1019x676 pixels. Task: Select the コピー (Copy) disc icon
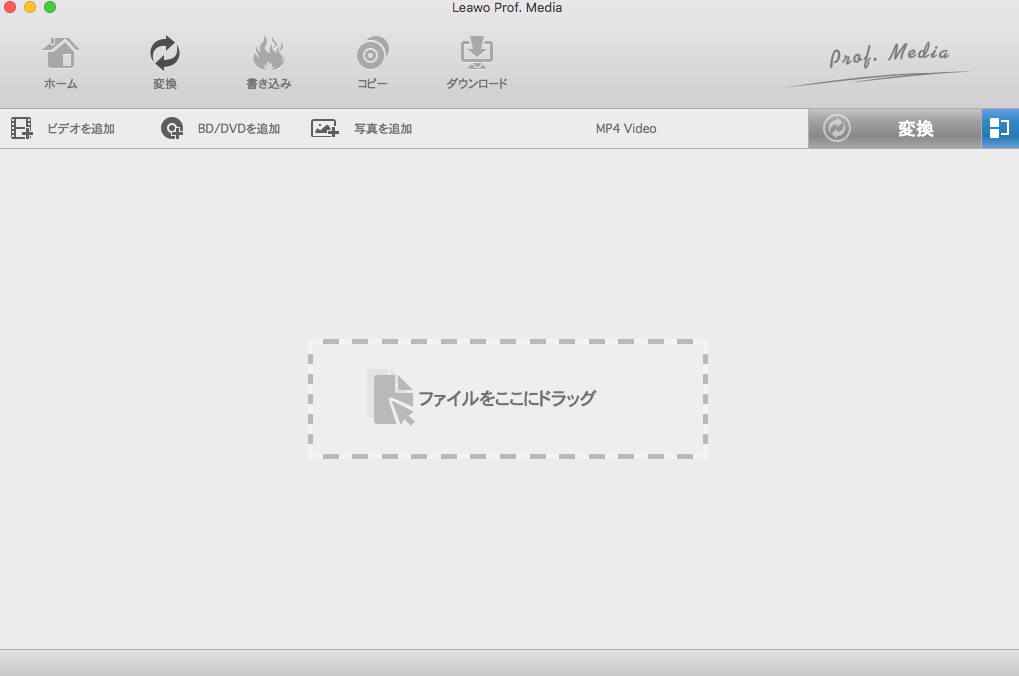click(x=372, y=53)
